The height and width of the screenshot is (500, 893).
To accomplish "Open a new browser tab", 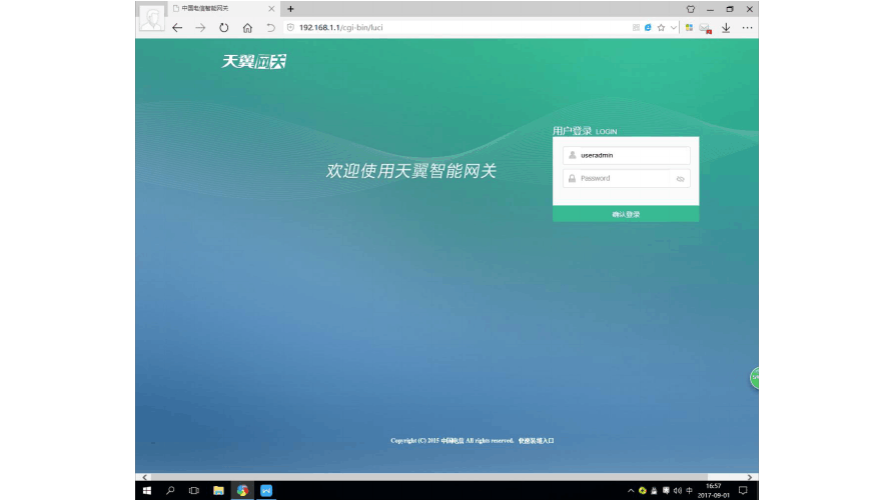I will 290,9.
